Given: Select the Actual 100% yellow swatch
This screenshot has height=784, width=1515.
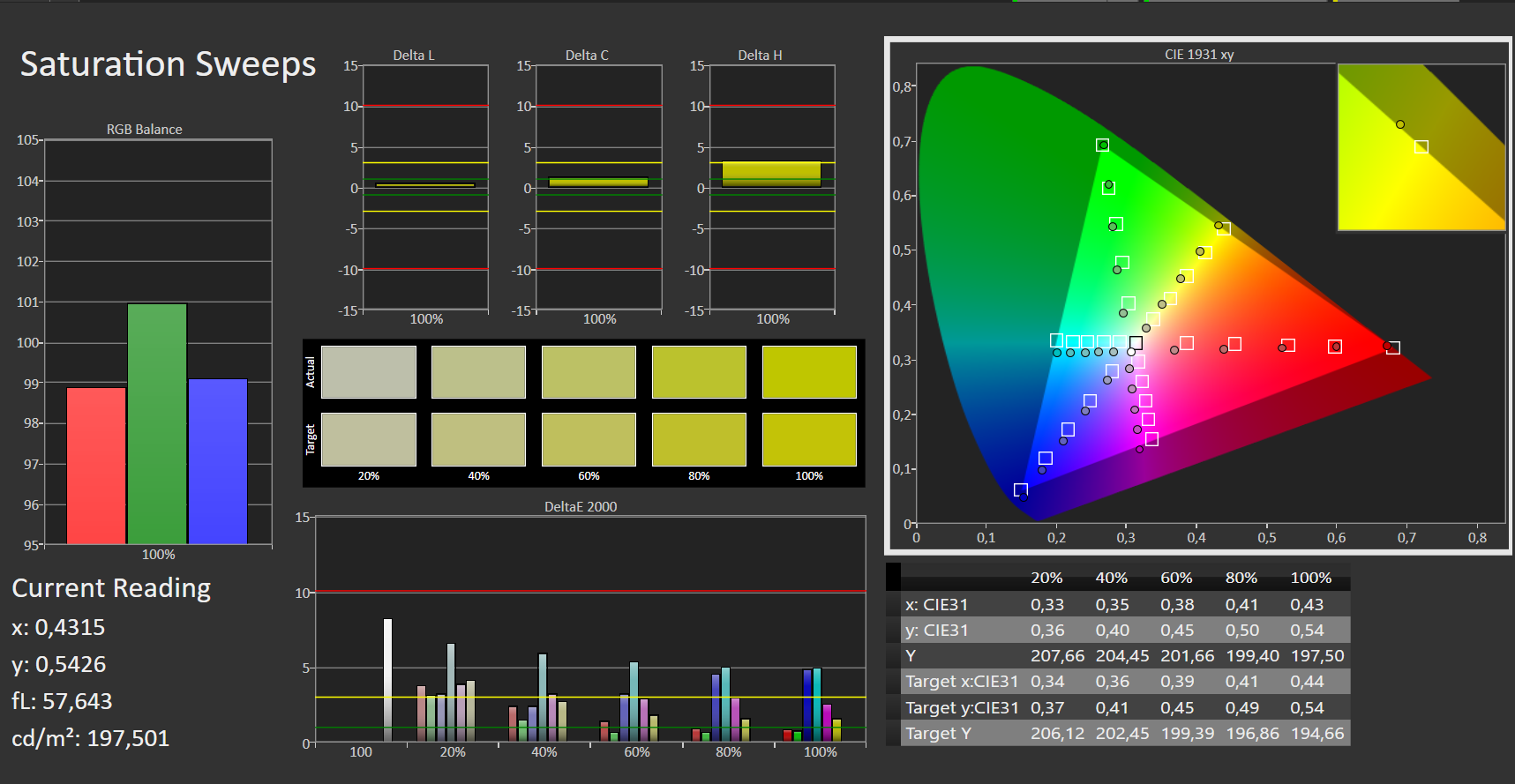Looking at the screenshot, I should pyautogui.click(x=808, y=372).
